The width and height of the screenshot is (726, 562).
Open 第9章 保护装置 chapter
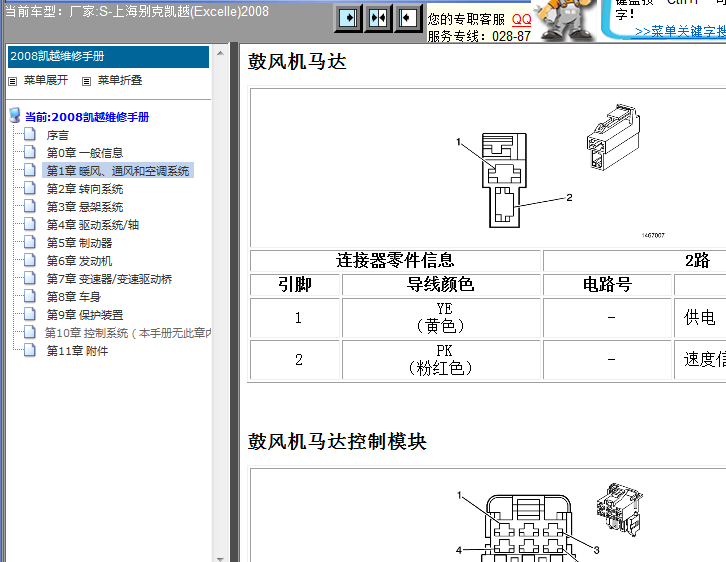[x=85, y=315]
